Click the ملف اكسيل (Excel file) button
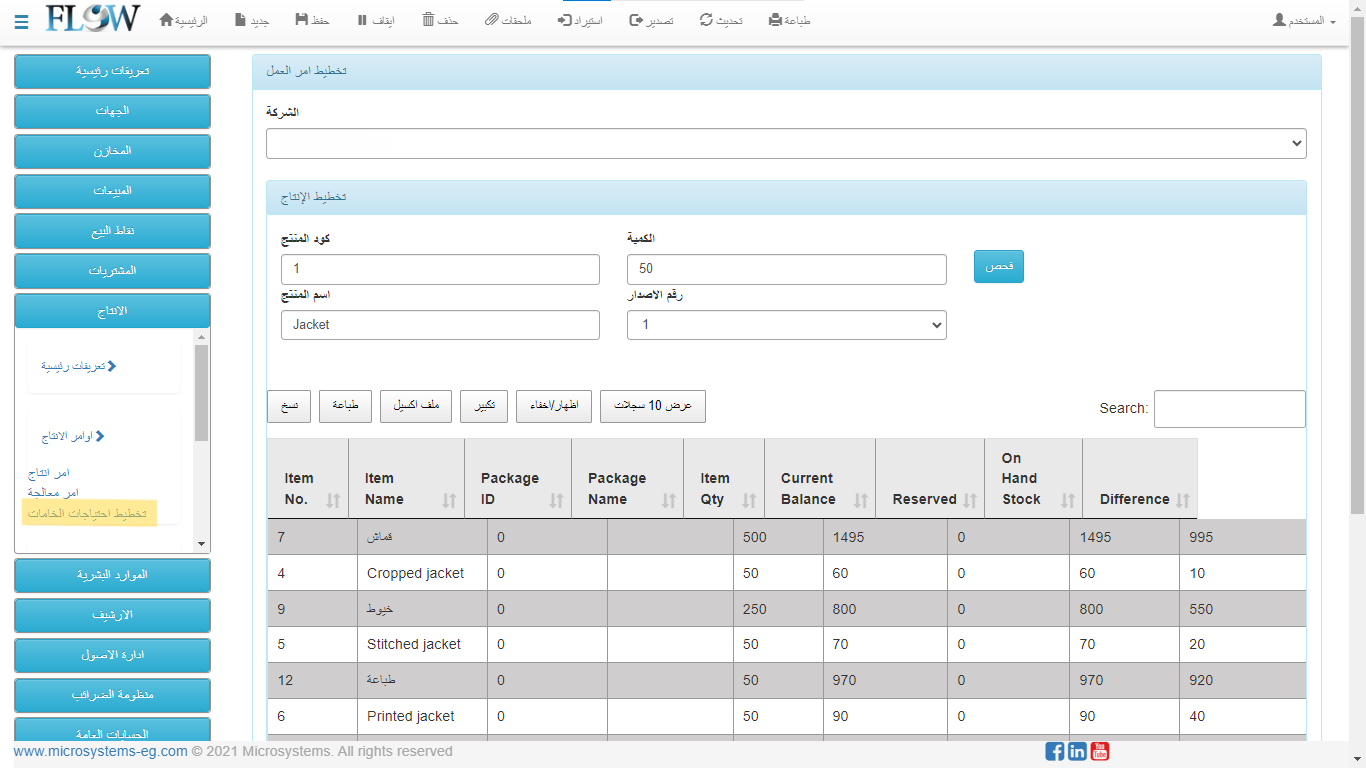Image resolution: width=1366 pixels, height=768 pixels. (416, 406)
